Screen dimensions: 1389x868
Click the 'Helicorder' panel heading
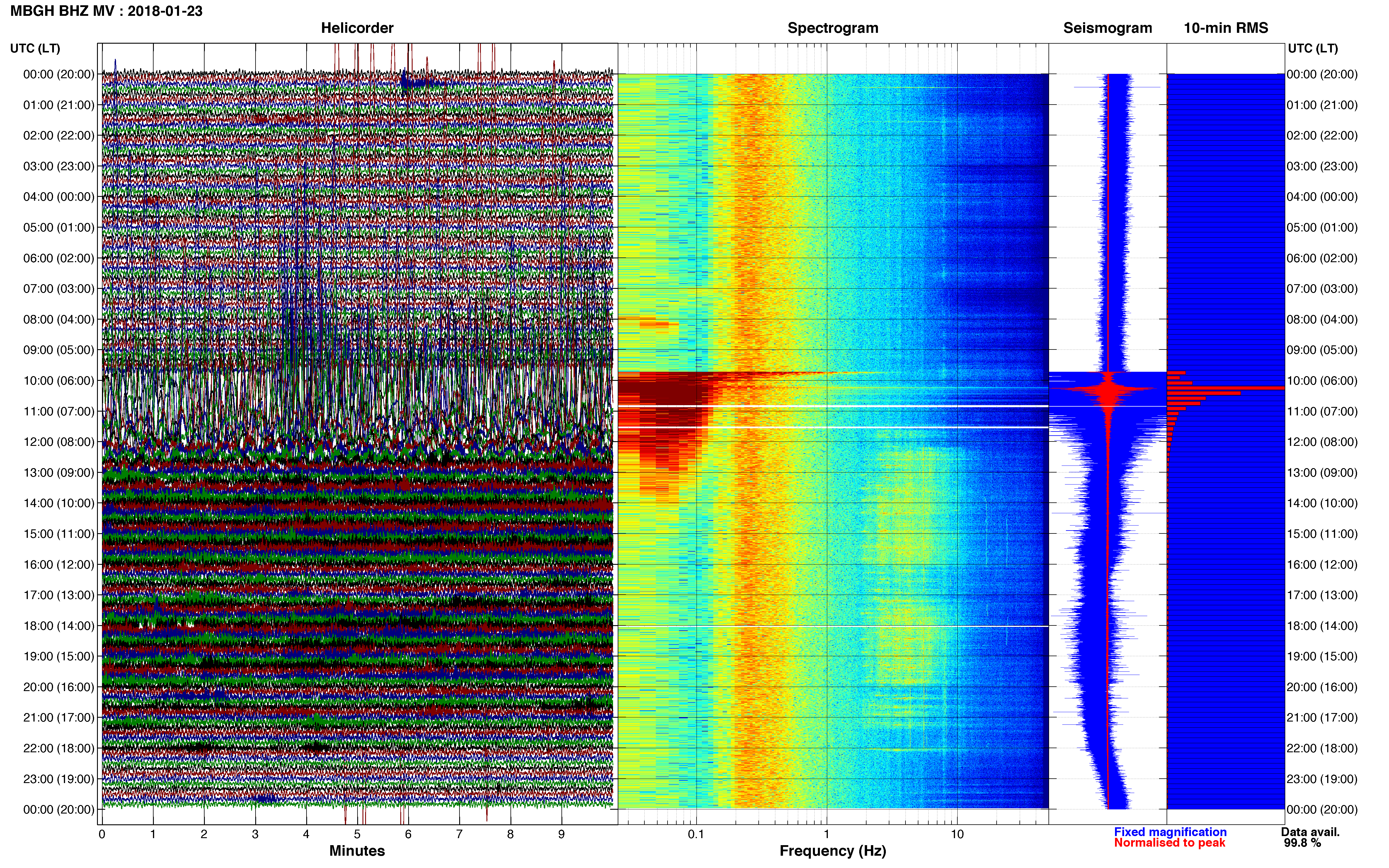(357, 28)
